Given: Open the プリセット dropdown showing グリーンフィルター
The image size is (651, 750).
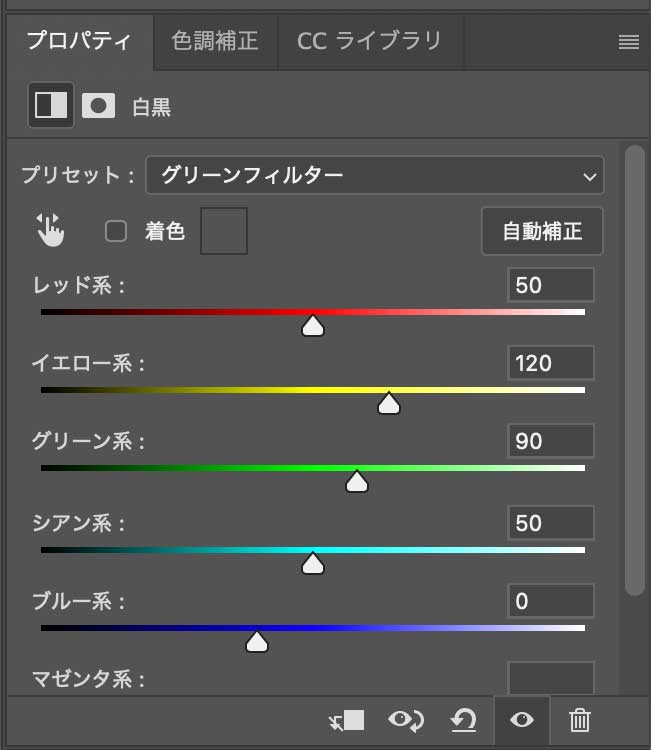Looking at the screenshot, I should click(375, 175).
